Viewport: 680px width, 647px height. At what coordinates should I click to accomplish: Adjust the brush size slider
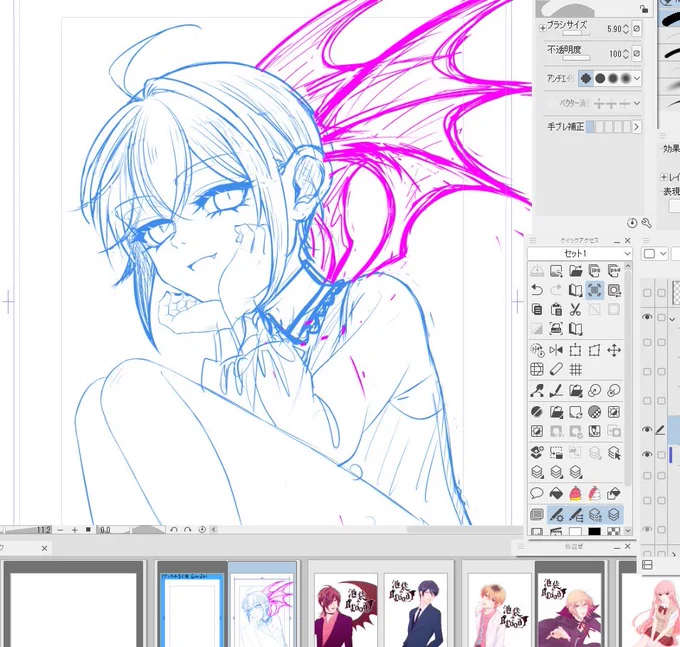[576, 33]
